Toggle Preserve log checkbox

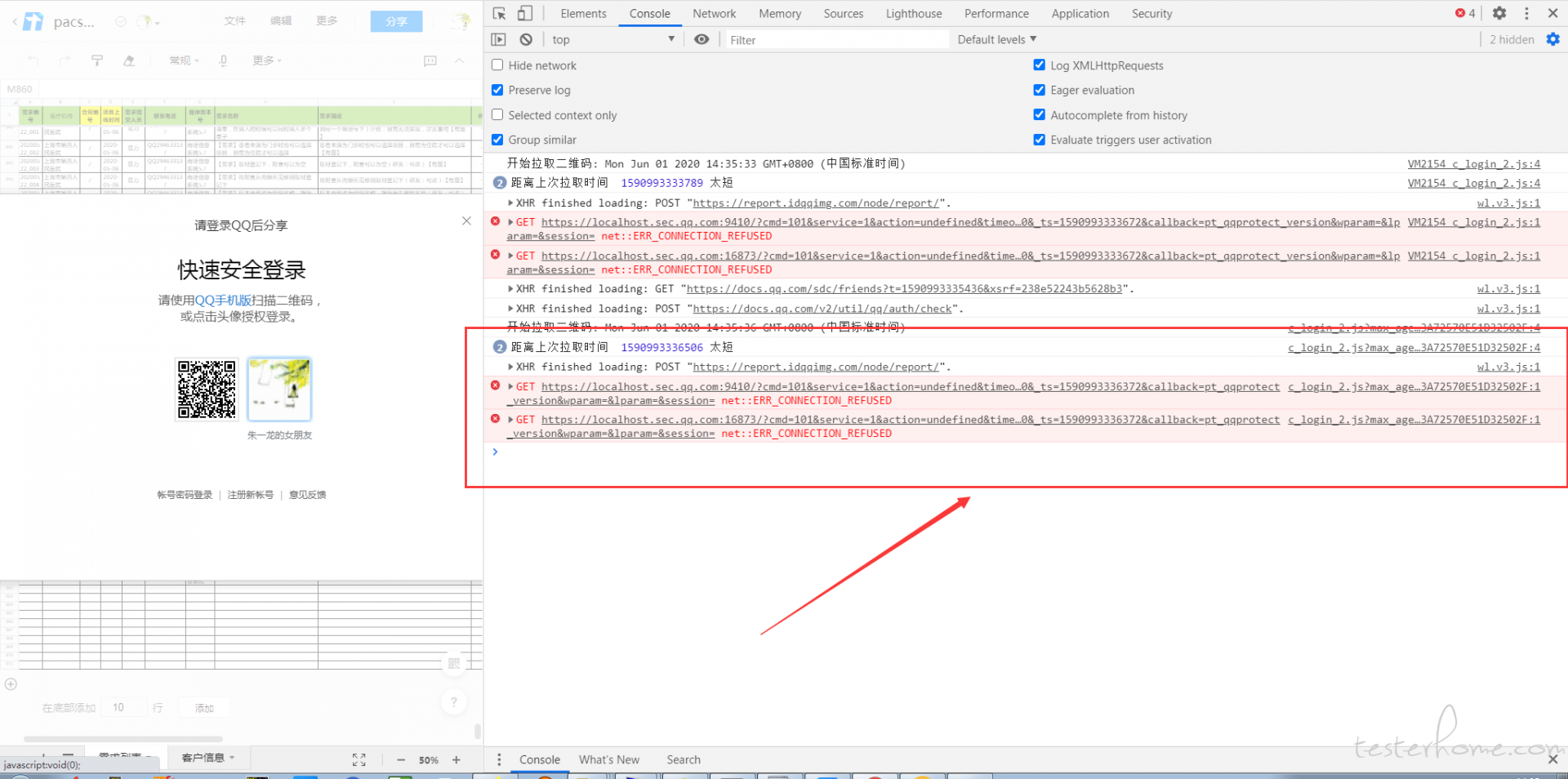point(497,90)
